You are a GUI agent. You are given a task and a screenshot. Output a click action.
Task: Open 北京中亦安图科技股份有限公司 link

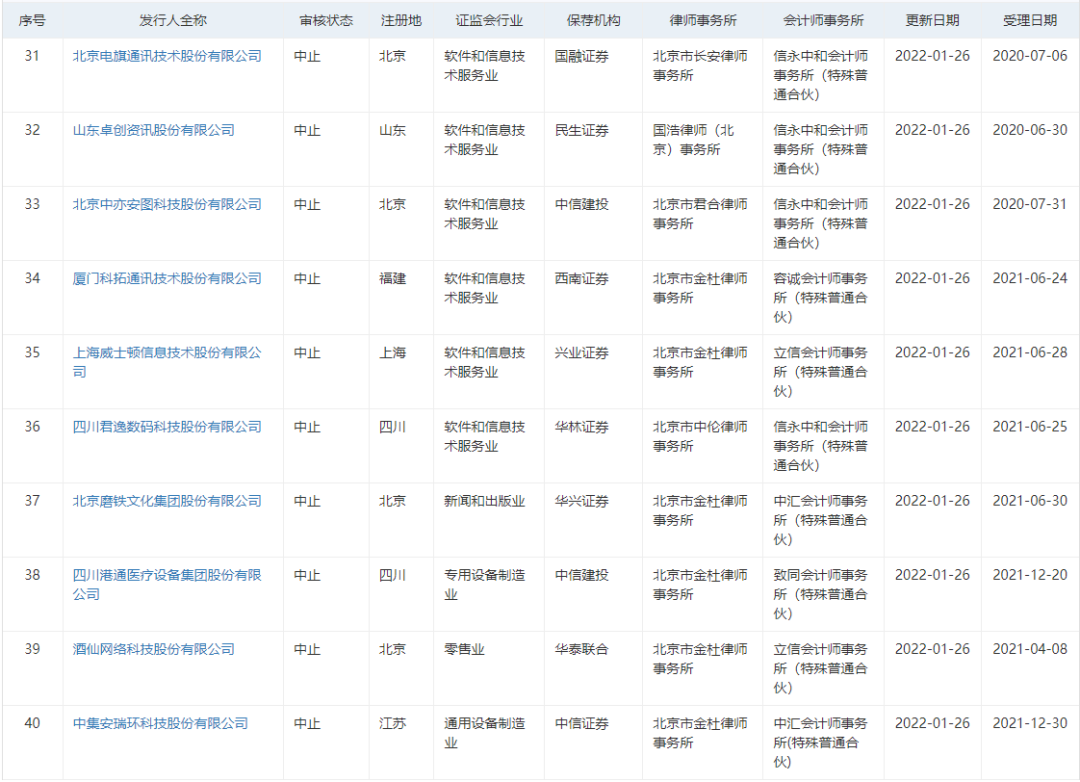click(167, 205)
